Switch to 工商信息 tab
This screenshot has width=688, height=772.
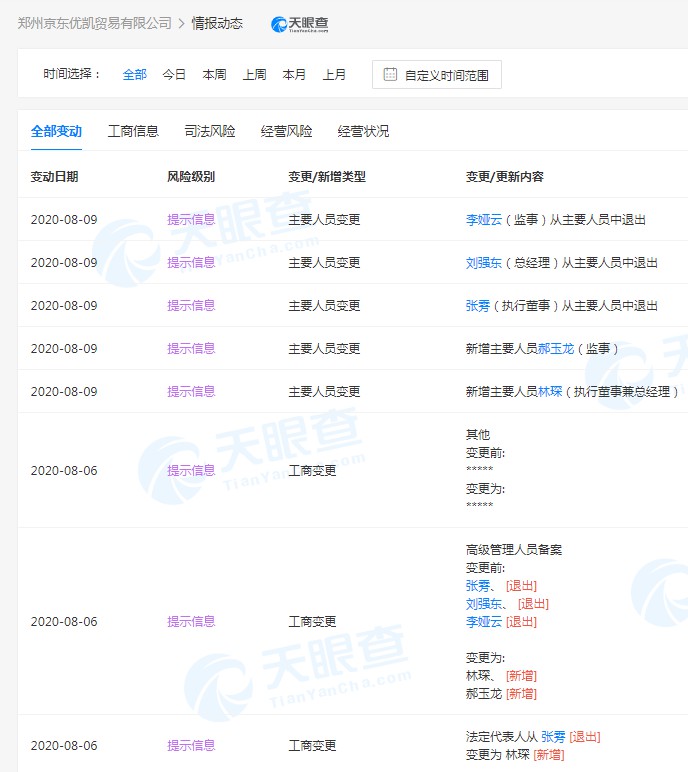pyautogui.click(x=133, y=131)
